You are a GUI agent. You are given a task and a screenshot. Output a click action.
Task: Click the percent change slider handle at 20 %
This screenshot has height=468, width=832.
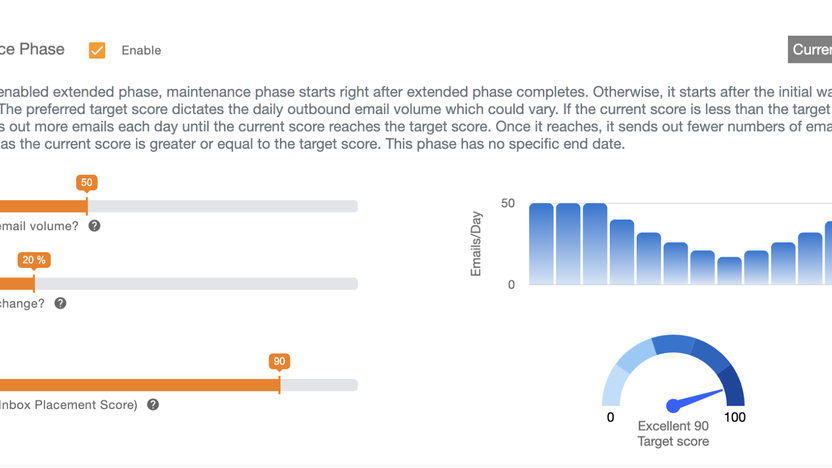point(34,283)
